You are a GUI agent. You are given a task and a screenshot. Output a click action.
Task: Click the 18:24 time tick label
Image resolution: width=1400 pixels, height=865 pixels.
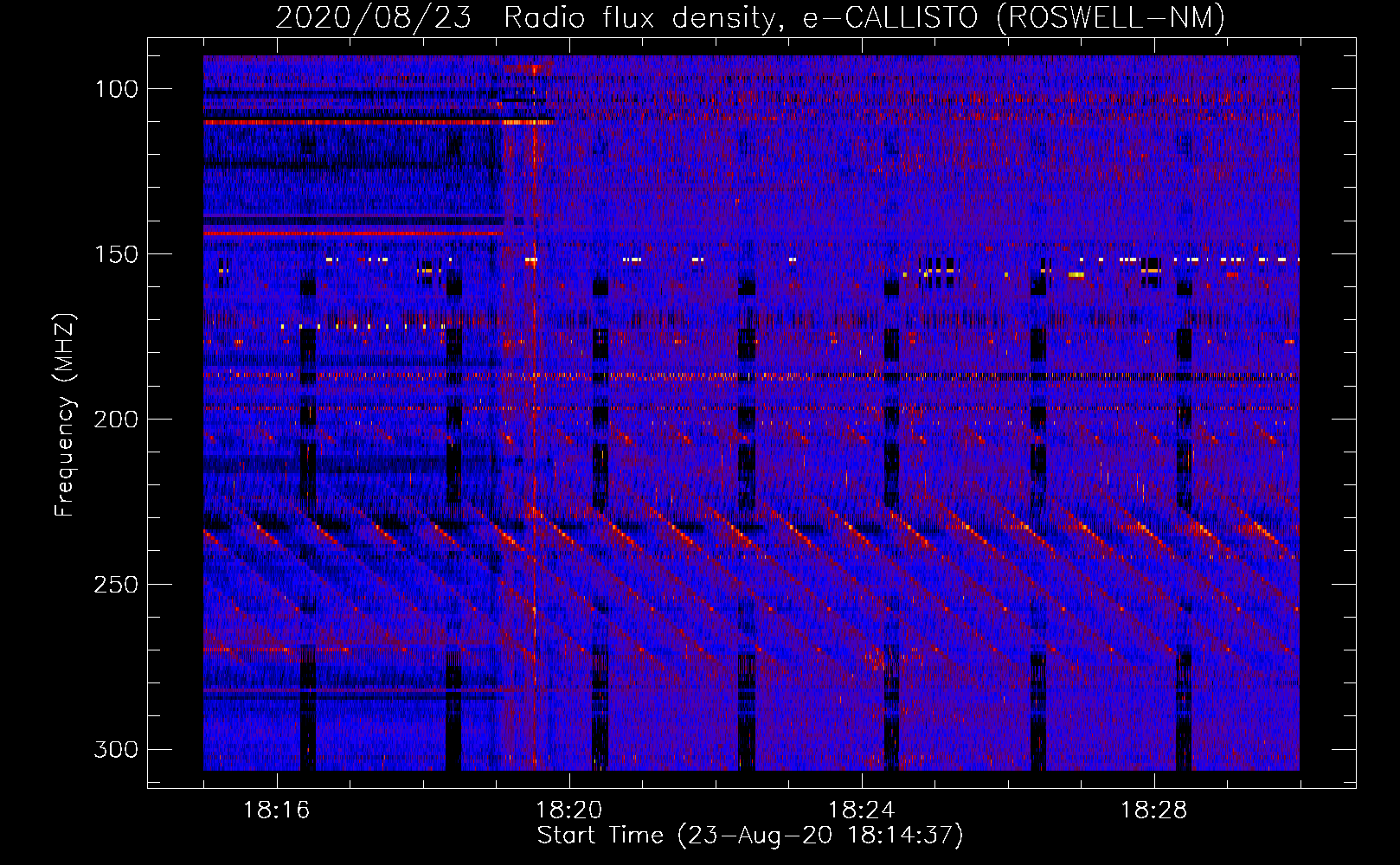862,811
